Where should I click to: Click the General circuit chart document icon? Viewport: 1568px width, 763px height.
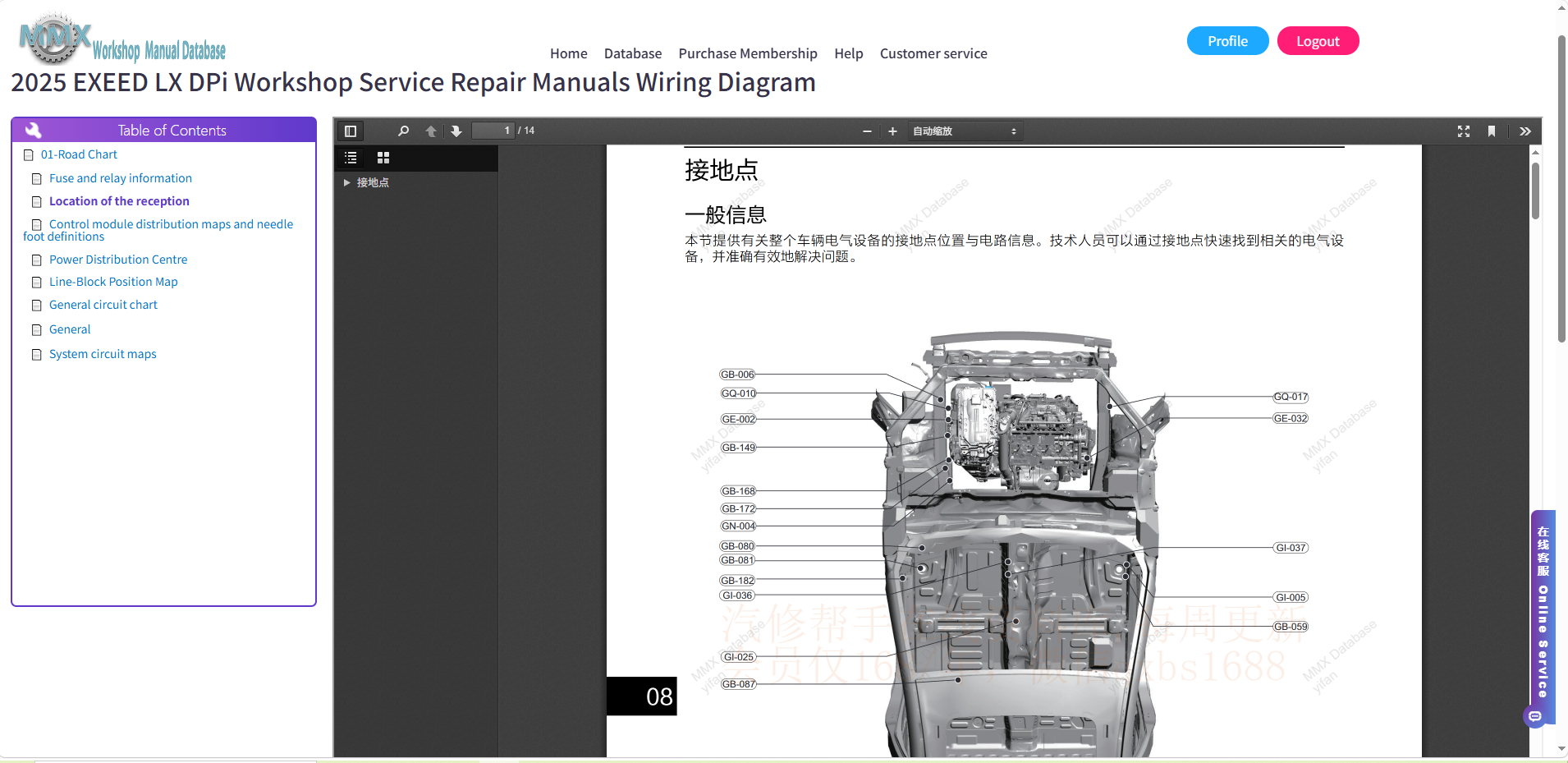pos(36,306)
